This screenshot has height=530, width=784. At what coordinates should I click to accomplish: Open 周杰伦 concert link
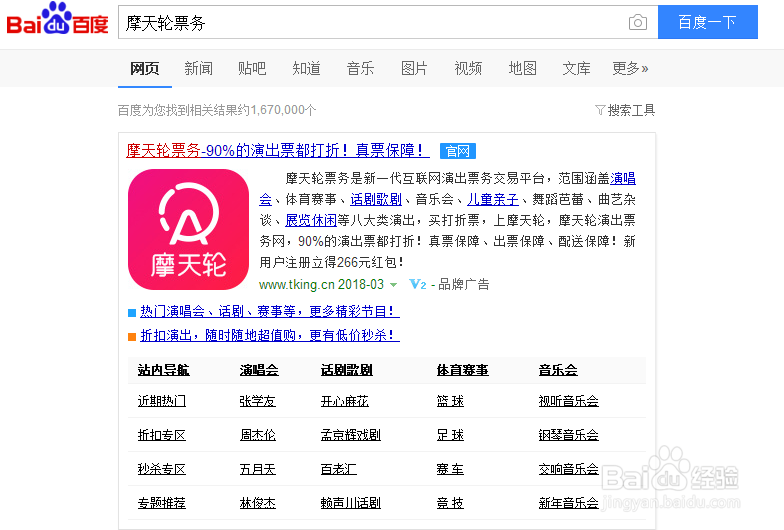[258, 435]
